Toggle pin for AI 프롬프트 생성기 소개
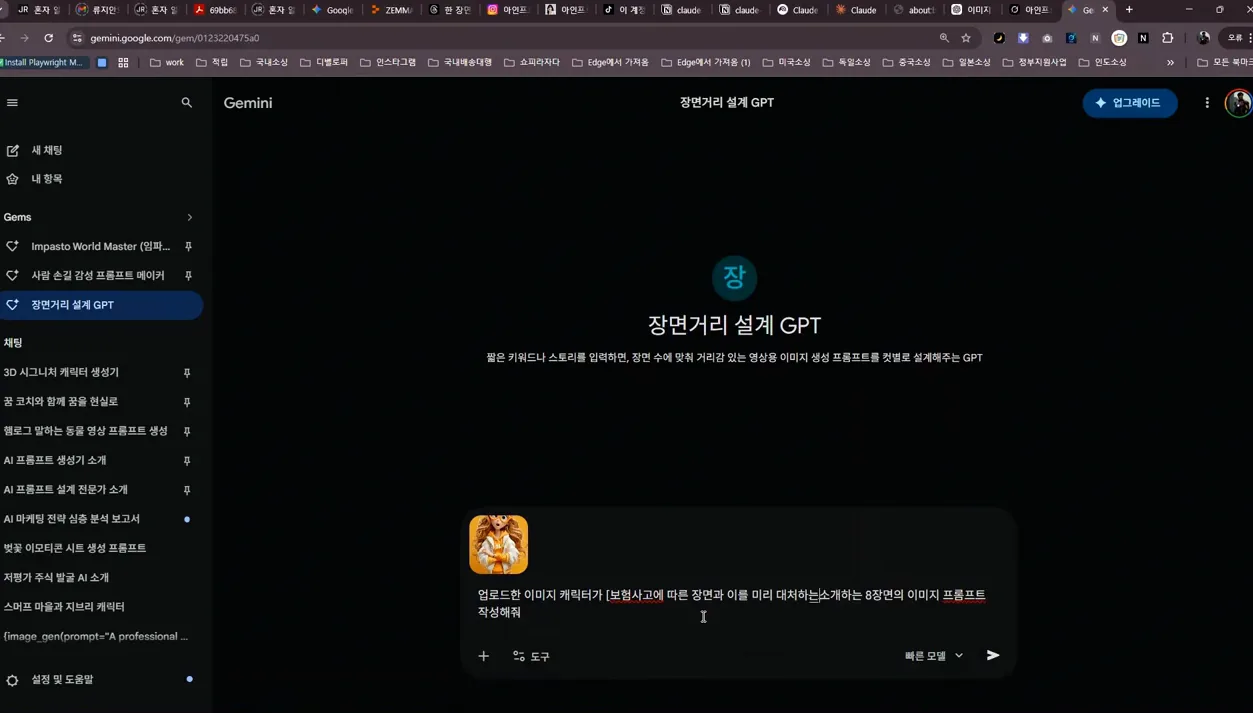The image size is (1253, 713). click(x=187, y=461)
